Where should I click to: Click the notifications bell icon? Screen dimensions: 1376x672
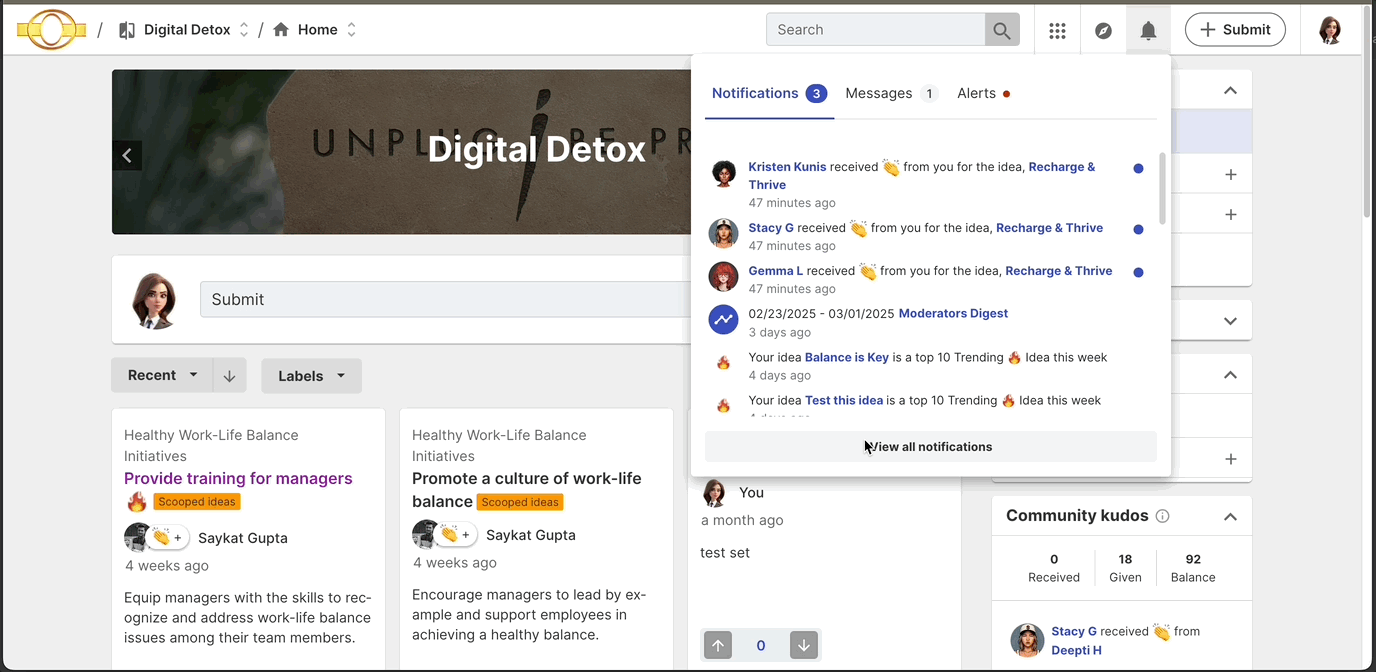[x=1148, y=30]
